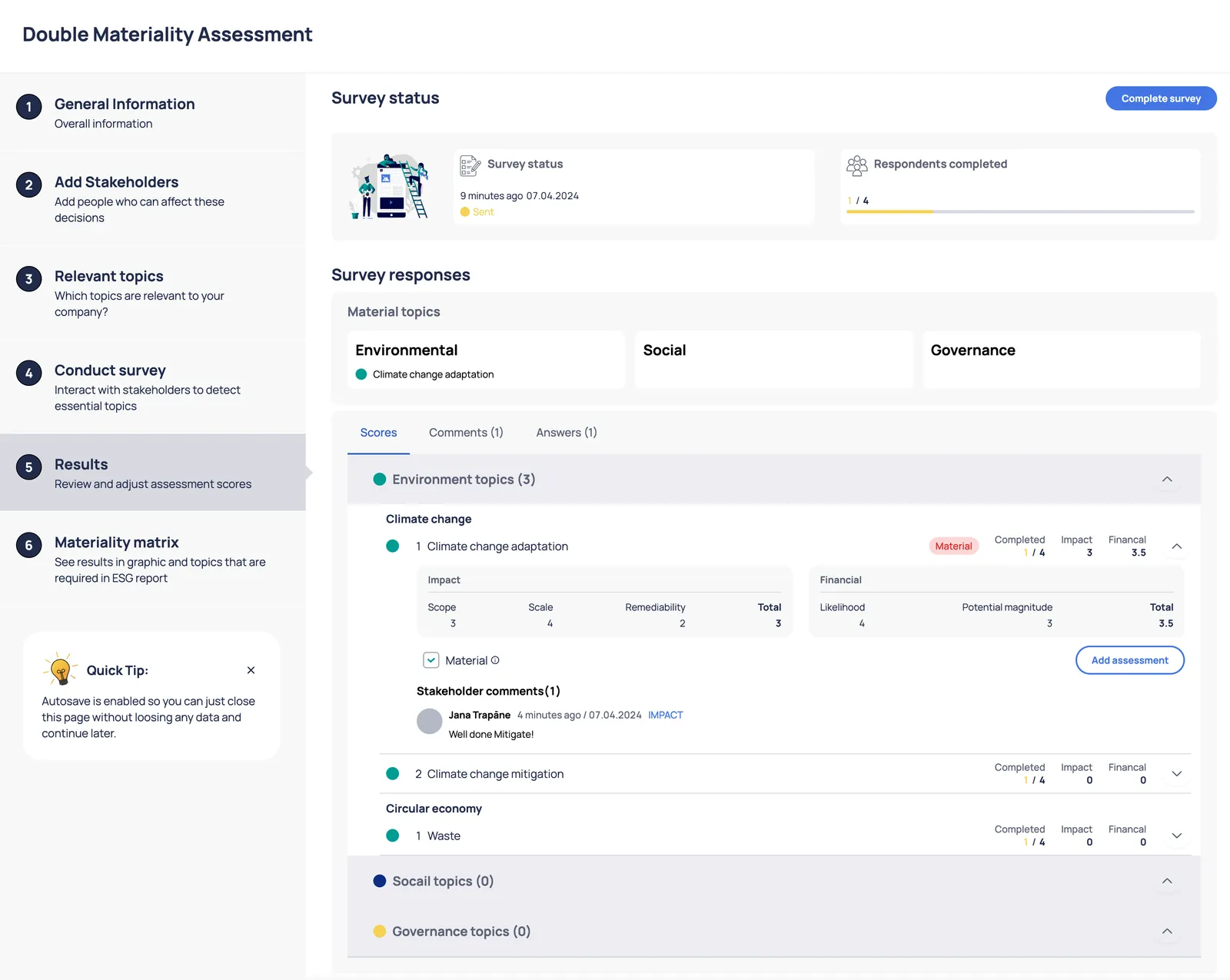1230x980 pixels.
Task: Click green dot beside Climate change adaptation row
Action: 392,546
